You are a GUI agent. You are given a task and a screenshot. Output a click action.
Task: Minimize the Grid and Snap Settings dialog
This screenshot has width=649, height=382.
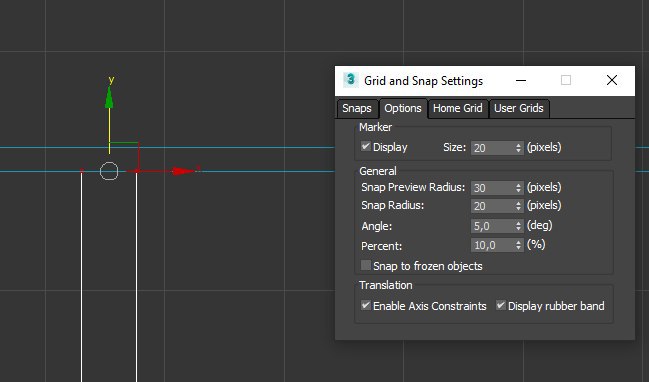tap(521, 80)
